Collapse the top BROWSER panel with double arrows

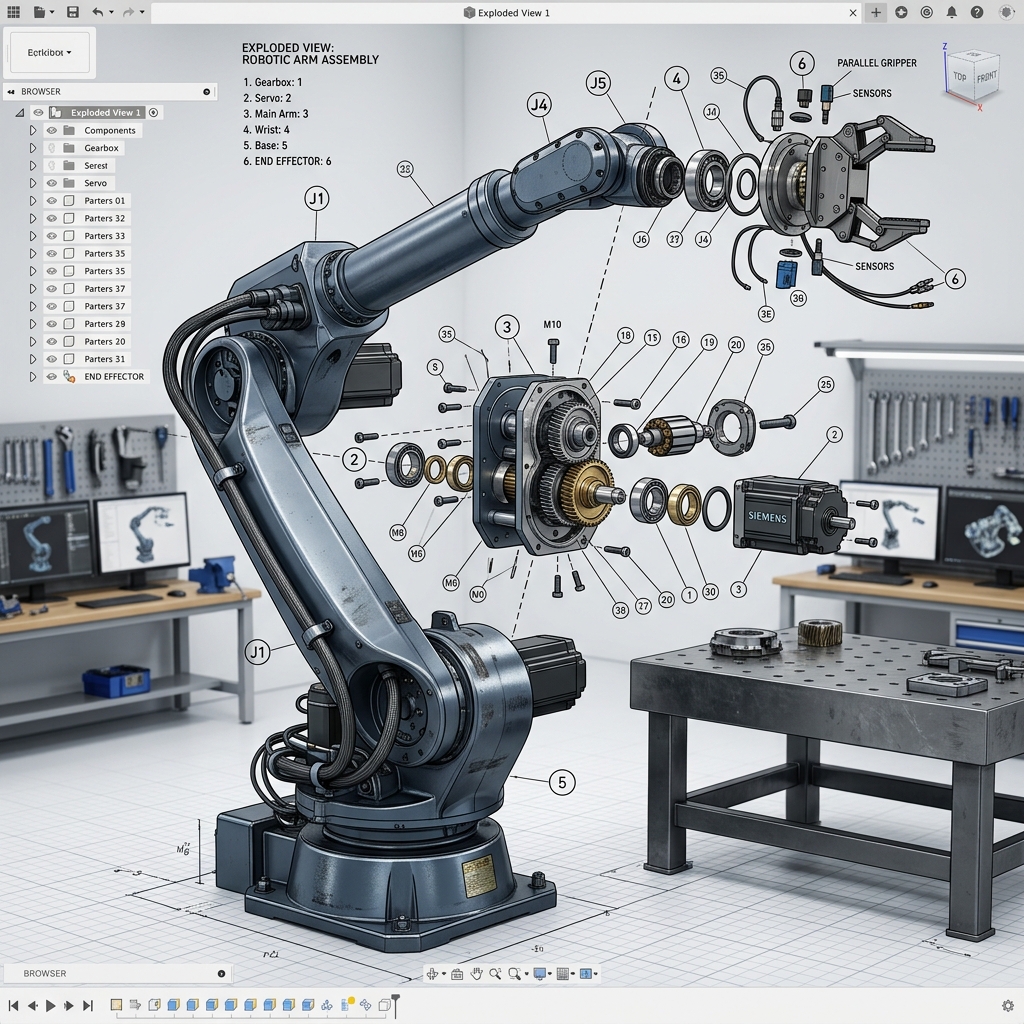(x=10, y=91)
